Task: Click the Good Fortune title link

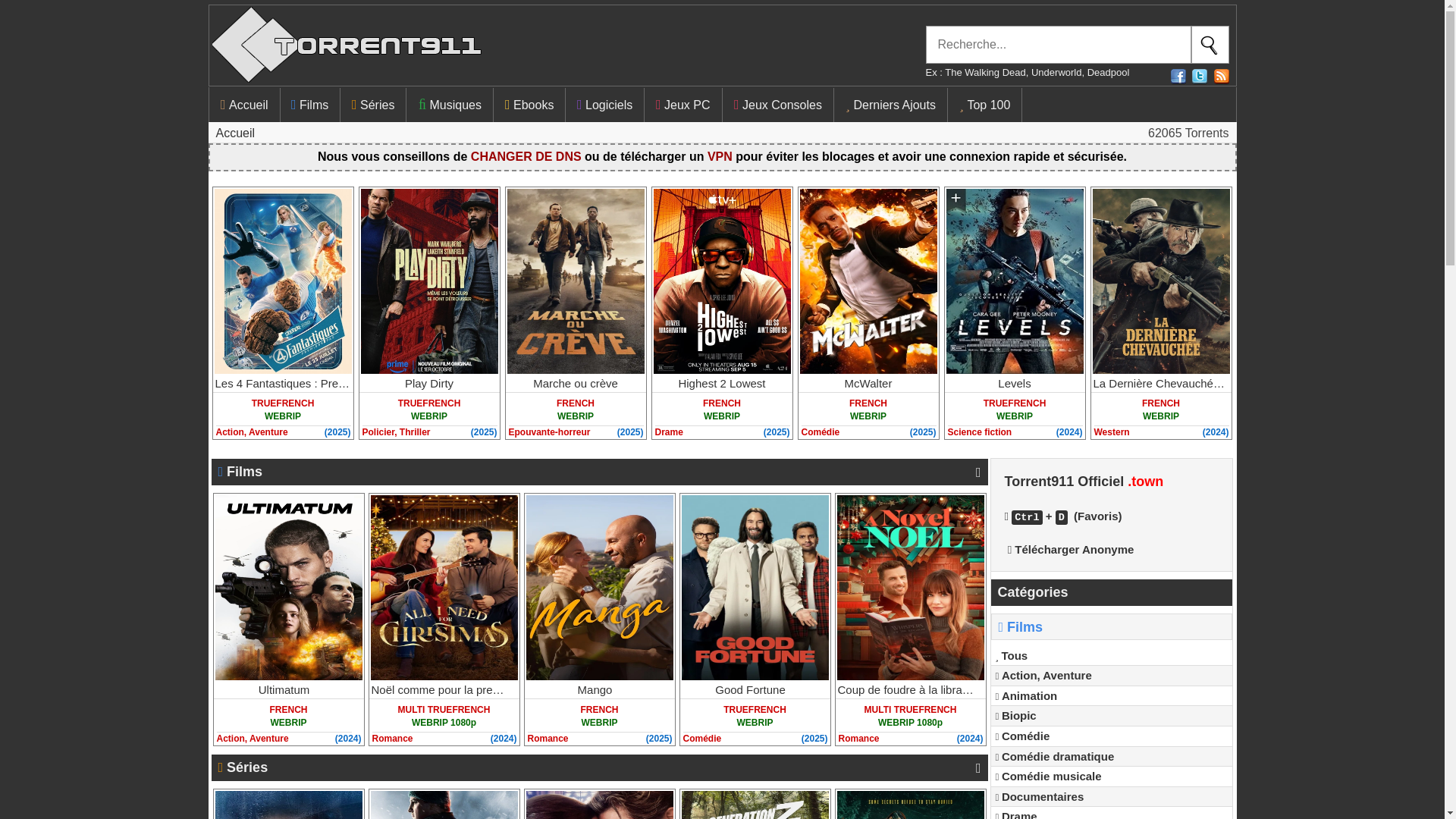Action: point(750,690)
